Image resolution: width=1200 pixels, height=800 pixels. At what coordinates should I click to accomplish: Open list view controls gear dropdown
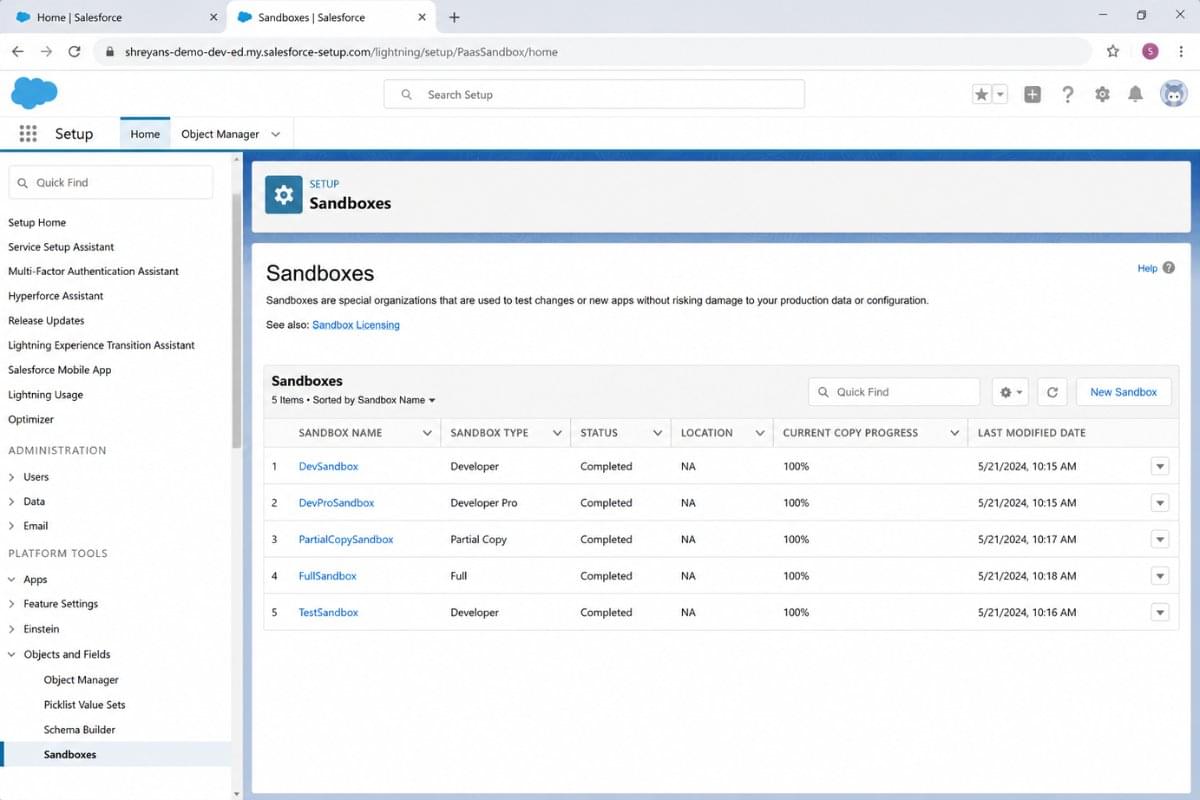[x=1010, y=392]
